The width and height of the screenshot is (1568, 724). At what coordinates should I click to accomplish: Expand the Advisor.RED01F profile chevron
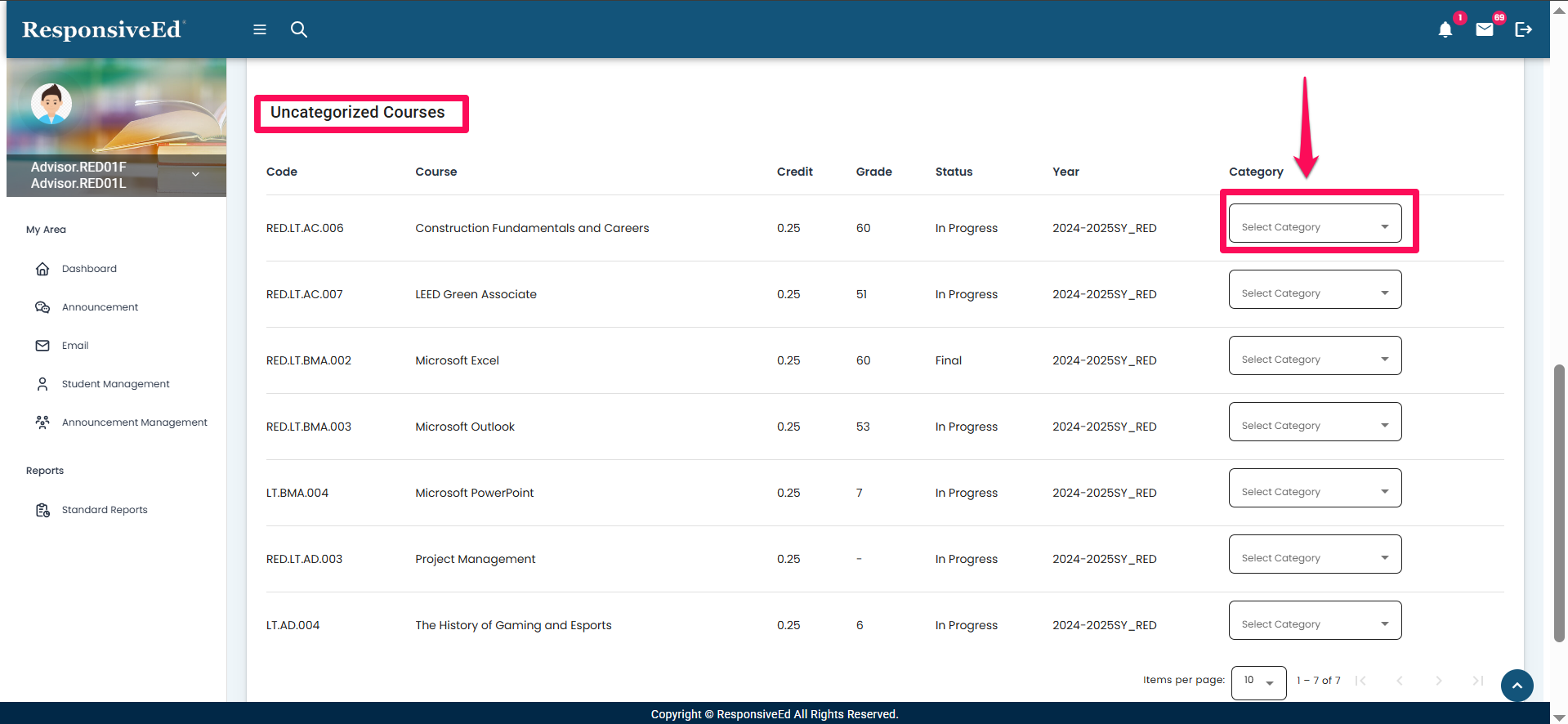pos(195,174)
